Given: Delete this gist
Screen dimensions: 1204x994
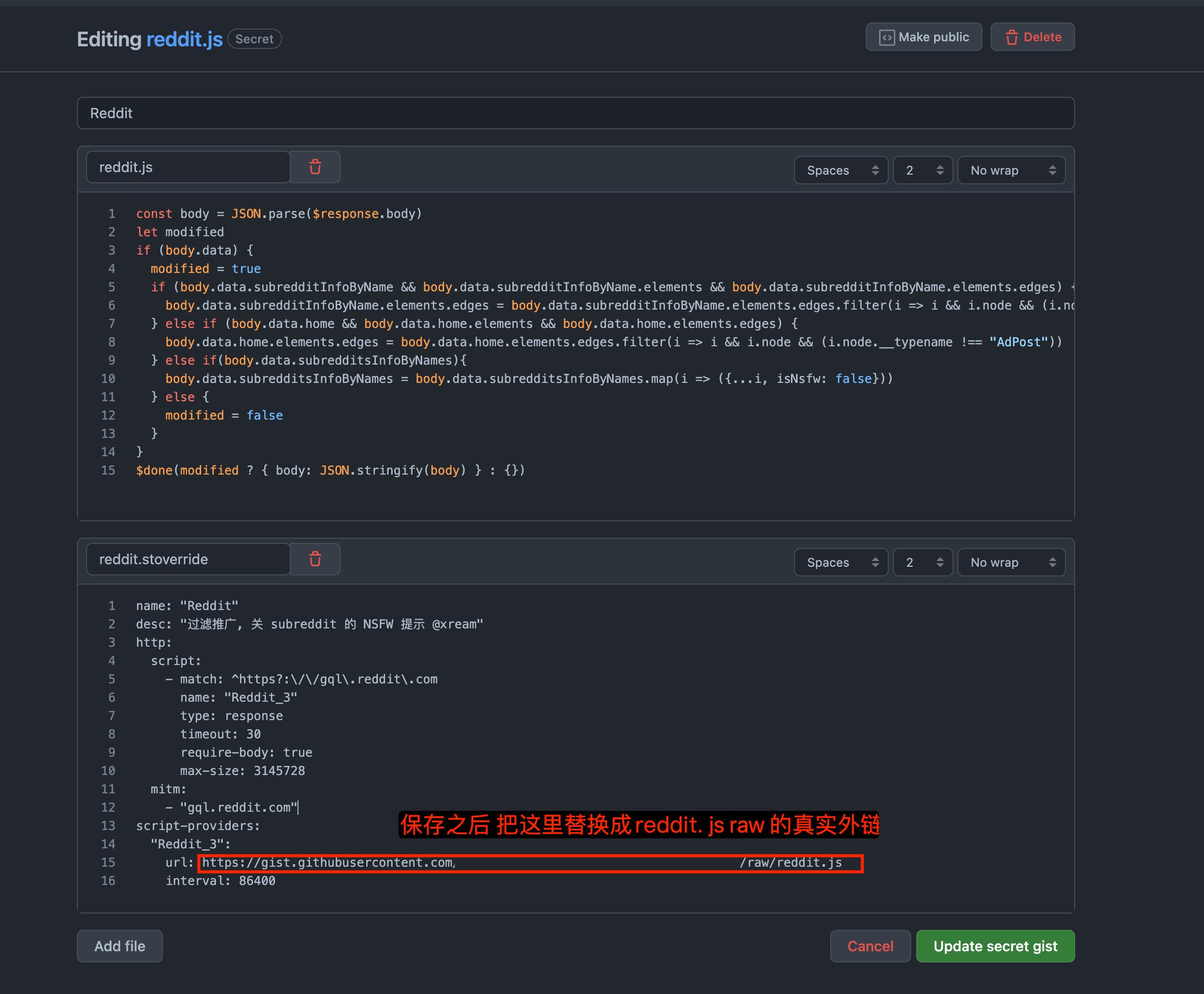Looking at the screenshot, I should 1032,37.
